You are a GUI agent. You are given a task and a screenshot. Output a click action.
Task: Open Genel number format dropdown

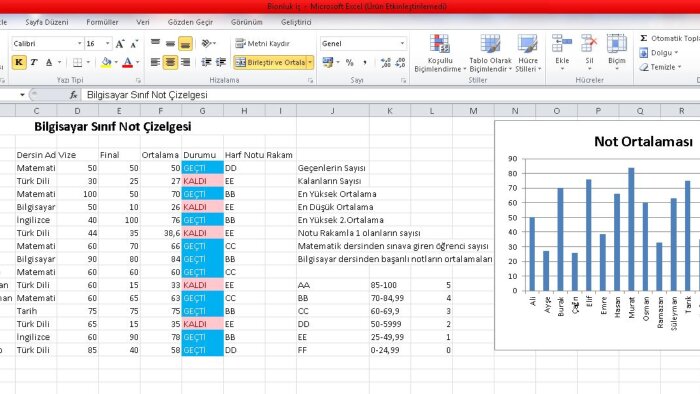pyautogui.click(x=402, y=43)
